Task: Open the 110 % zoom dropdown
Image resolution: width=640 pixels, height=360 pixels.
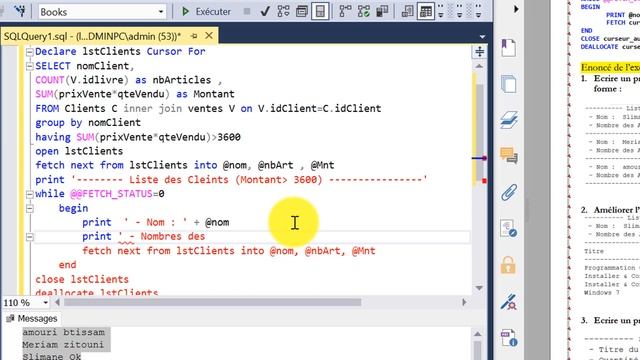Action: (45, 303)
